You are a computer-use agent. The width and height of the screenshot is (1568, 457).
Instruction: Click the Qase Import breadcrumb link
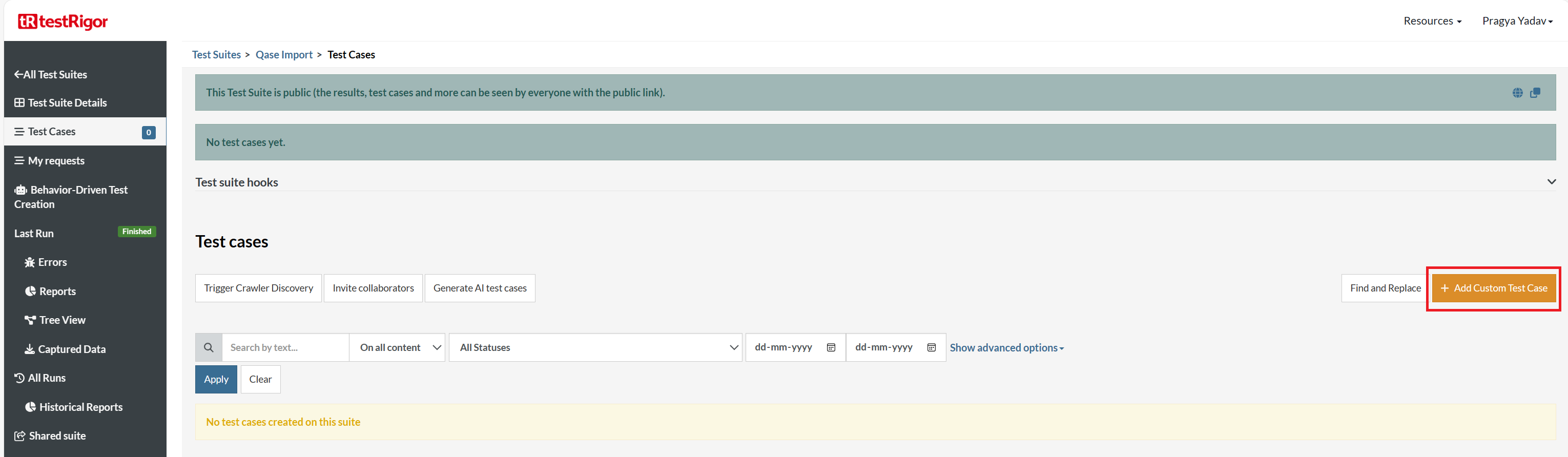pos(284,55)
